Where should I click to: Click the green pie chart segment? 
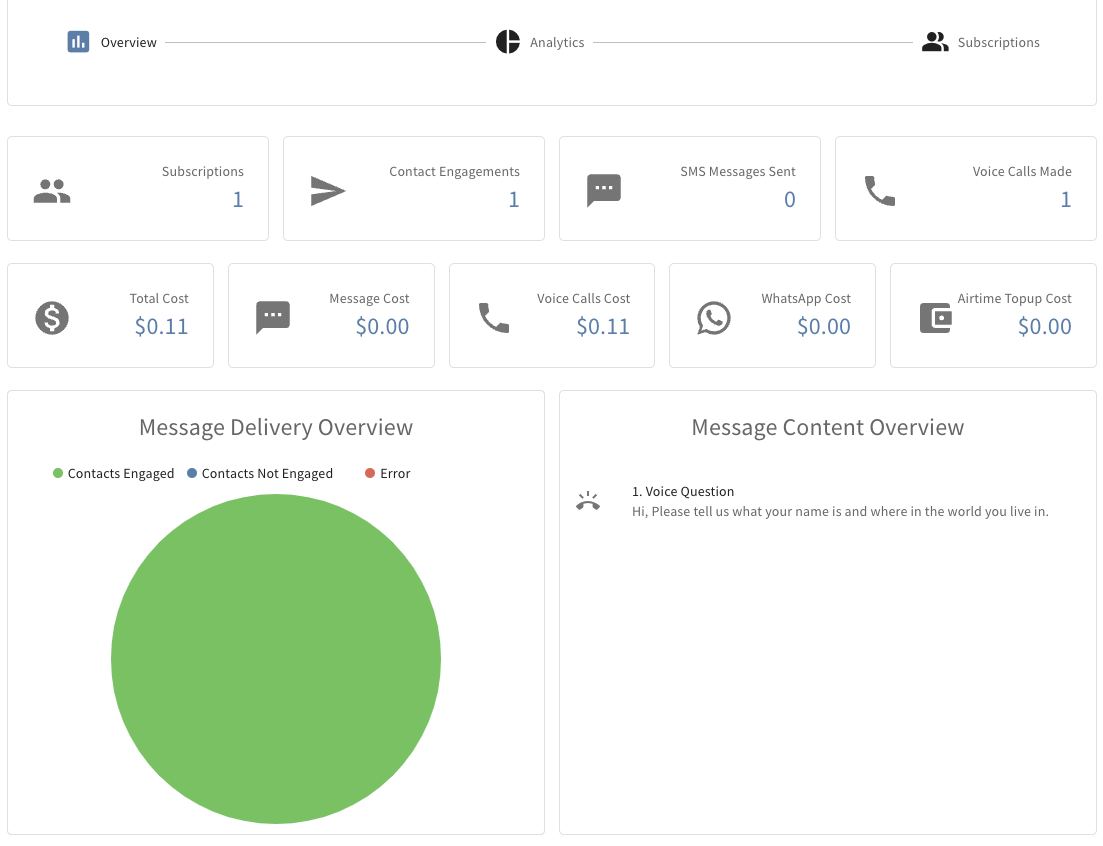pyautogui.click(x=276, y=660)
